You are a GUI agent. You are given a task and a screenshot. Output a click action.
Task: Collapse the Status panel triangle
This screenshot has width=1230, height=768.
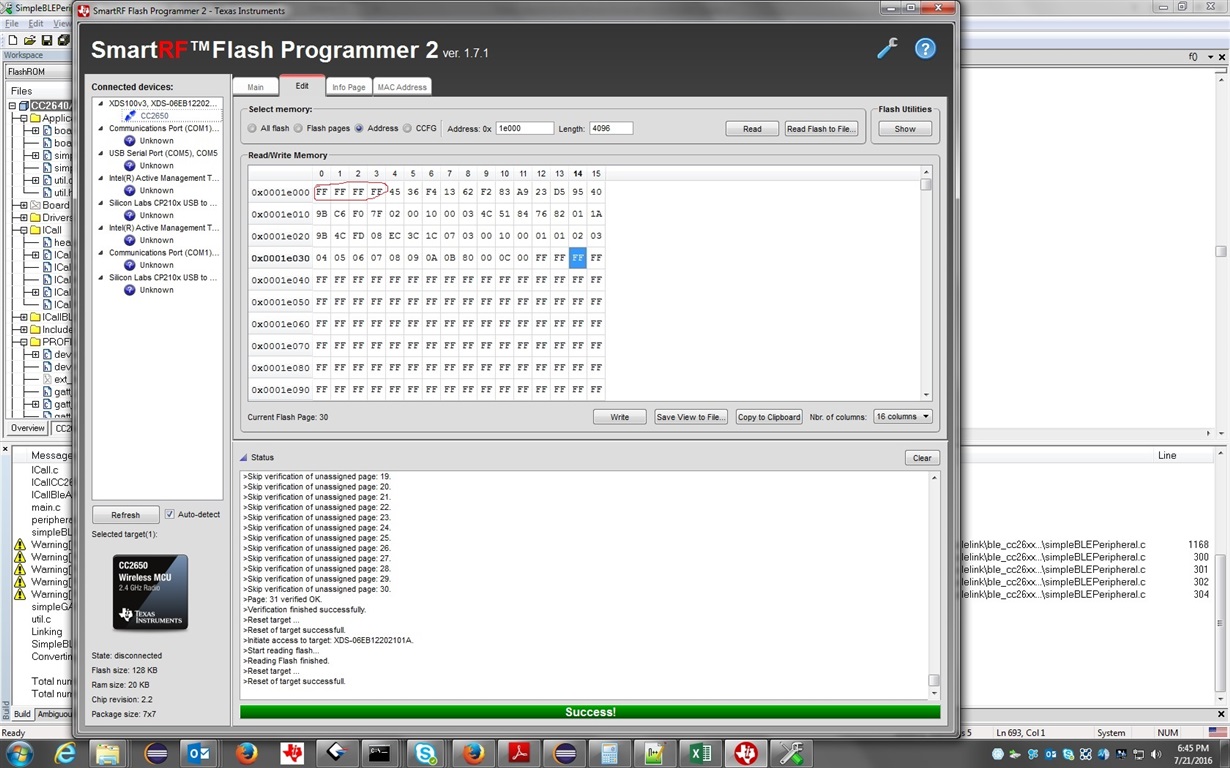pyautogui.click(x=243, y=457)
